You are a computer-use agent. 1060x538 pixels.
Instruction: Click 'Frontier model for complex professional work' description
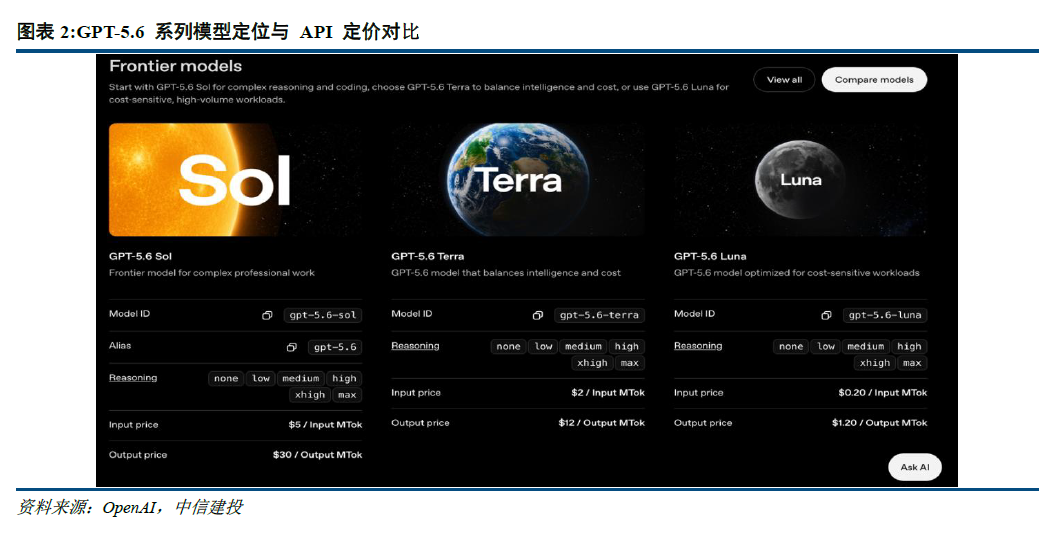[212, 273]
